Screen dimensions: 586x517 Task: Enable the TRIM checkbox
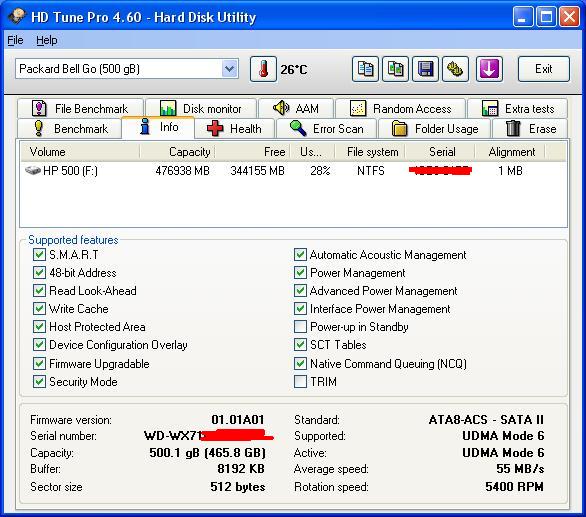tap(300, 381)
